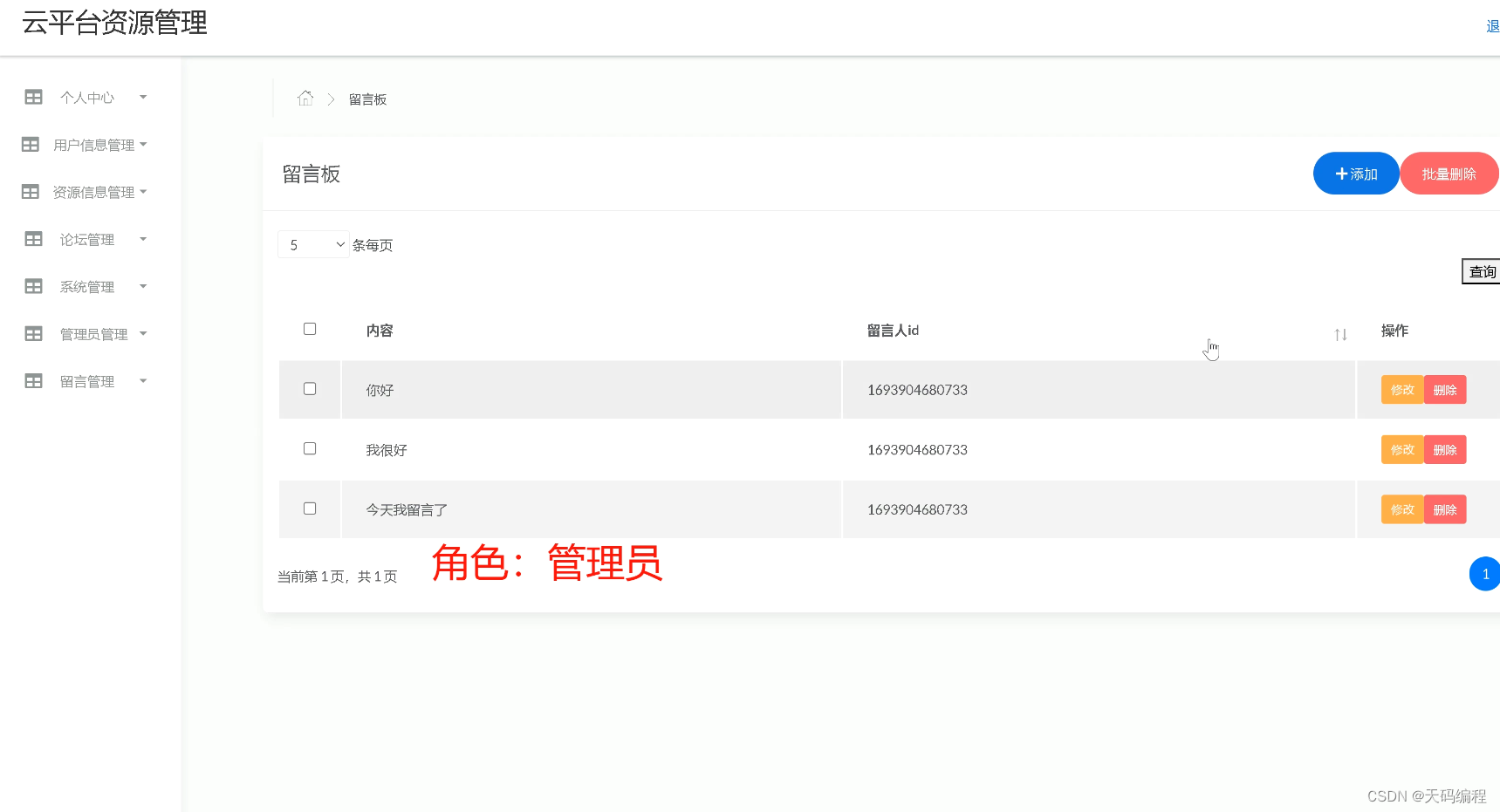The width and height of the screenshot is (1500, 812).
Task: Click the 查询 search button
Action: (1482, 271)
